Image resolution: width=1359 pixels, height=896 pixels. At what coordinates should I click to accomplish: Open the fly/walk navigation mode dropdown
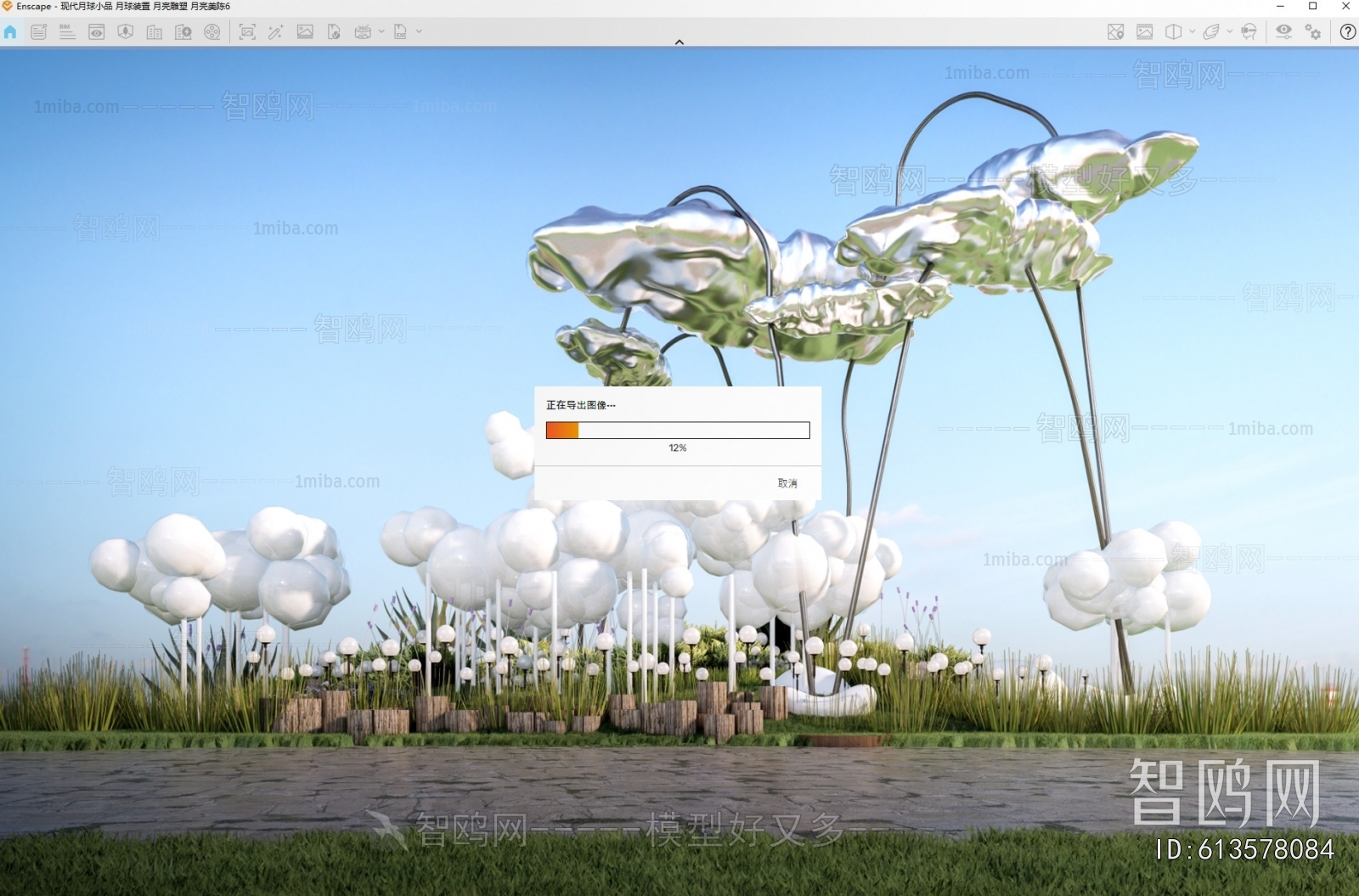click(x=1230, y=32)
